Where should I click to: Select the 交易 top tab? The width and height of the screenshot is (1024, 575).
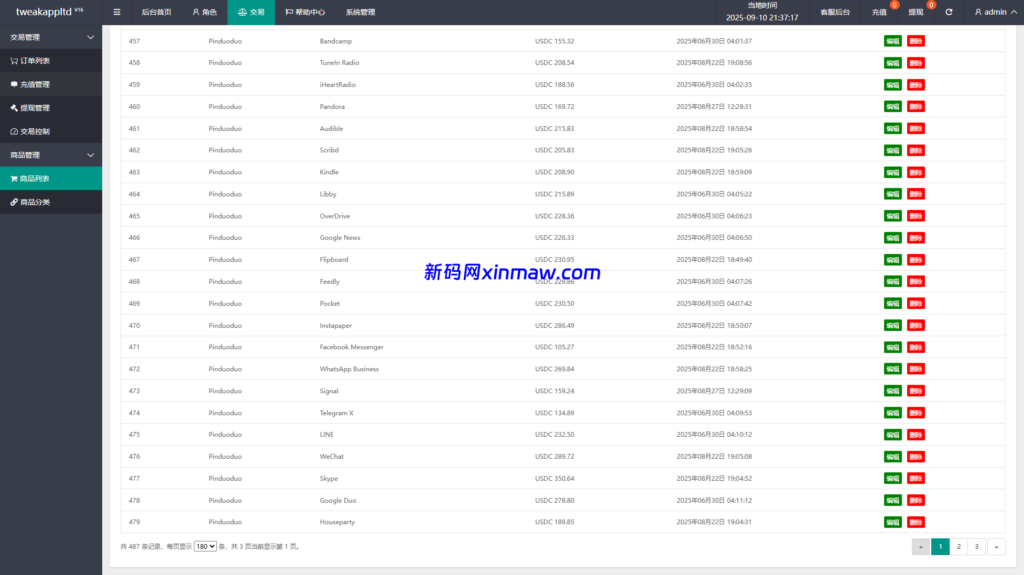(251, 12)
